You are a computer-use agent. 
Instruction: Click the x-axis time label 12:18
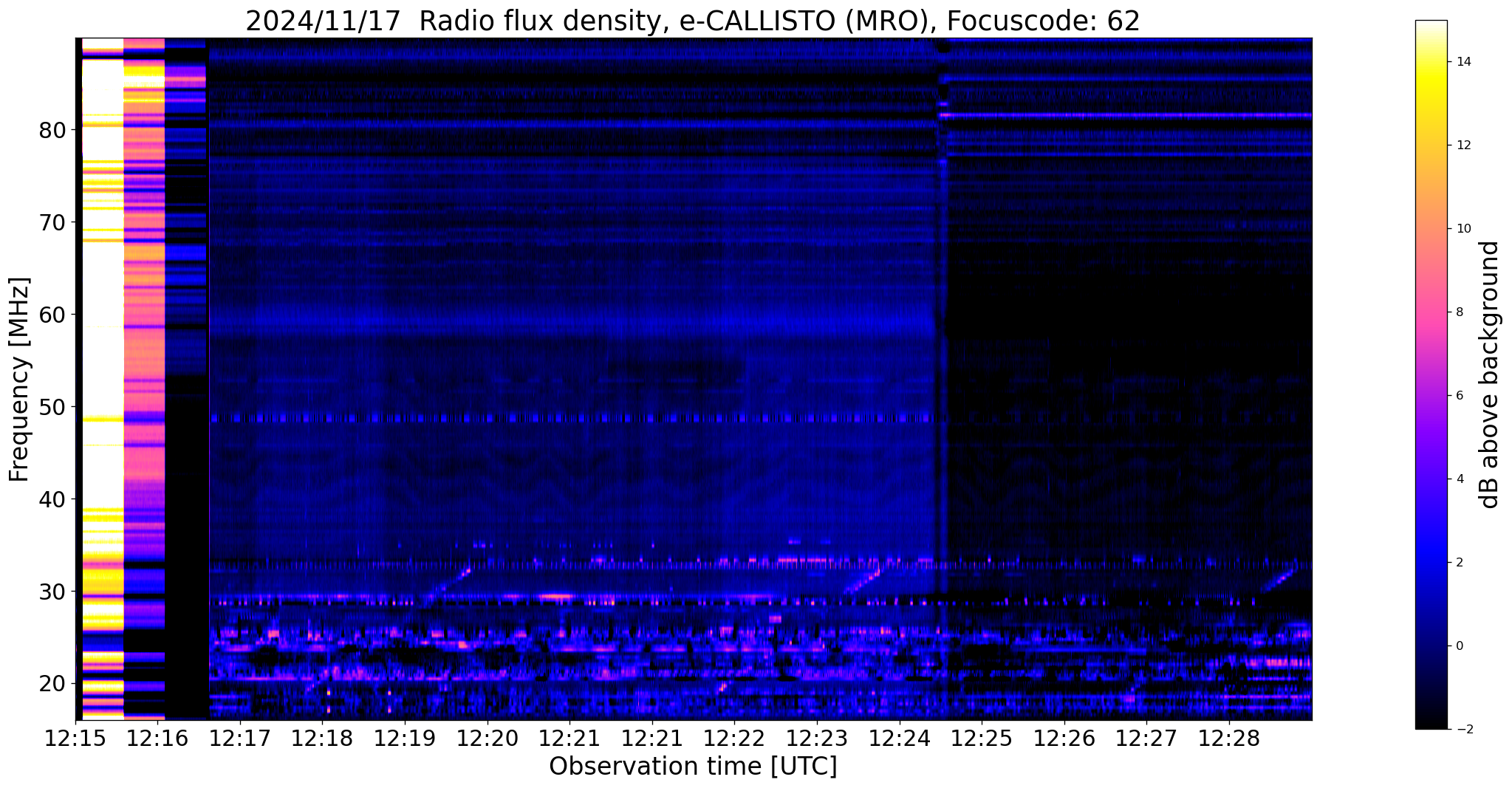pyautogui.click(x=322, y=739)
